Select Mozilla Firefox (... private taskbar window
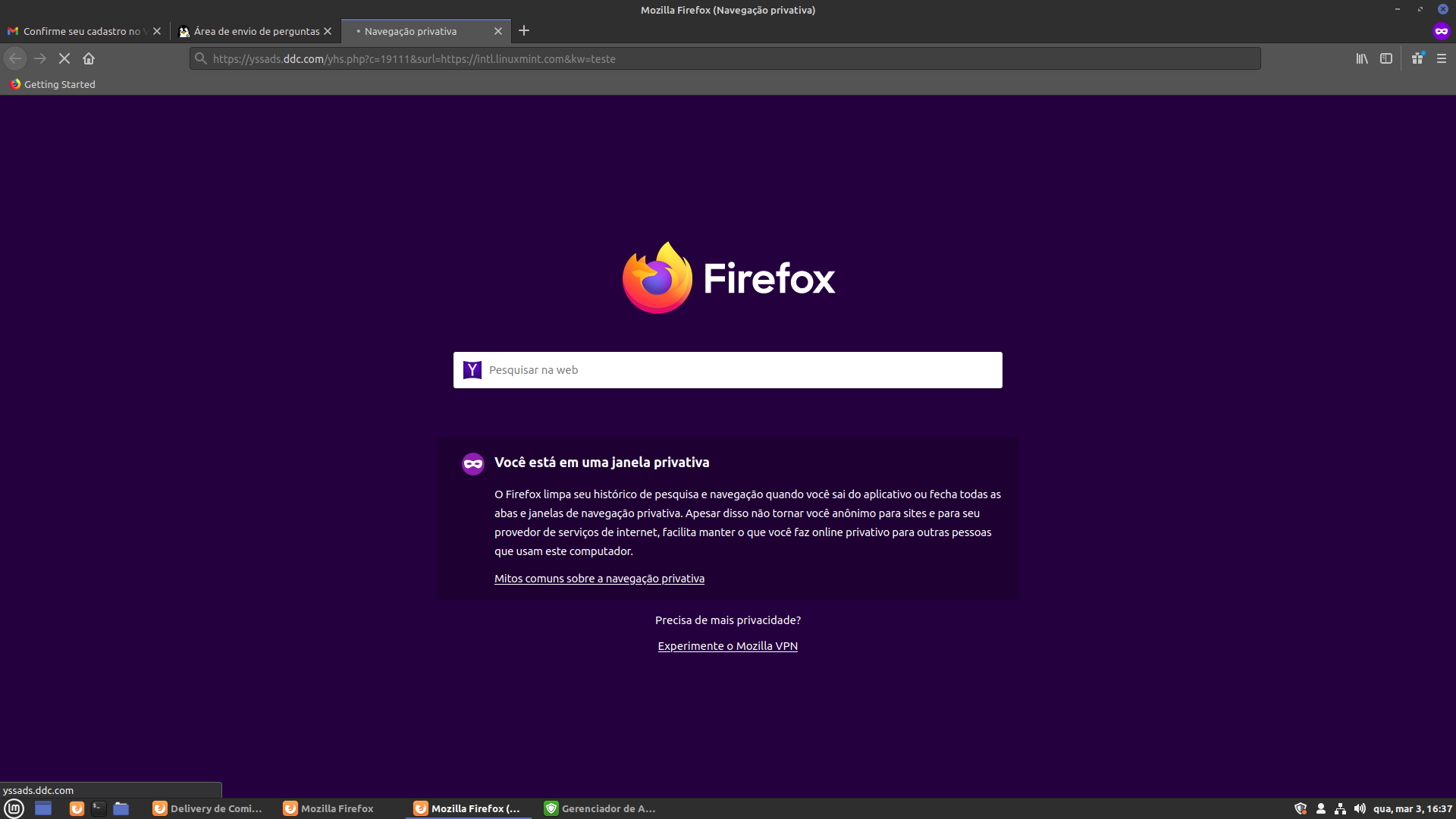This screenshot has width=1456, height=819. pyautogui.click(x=469, y=808)
